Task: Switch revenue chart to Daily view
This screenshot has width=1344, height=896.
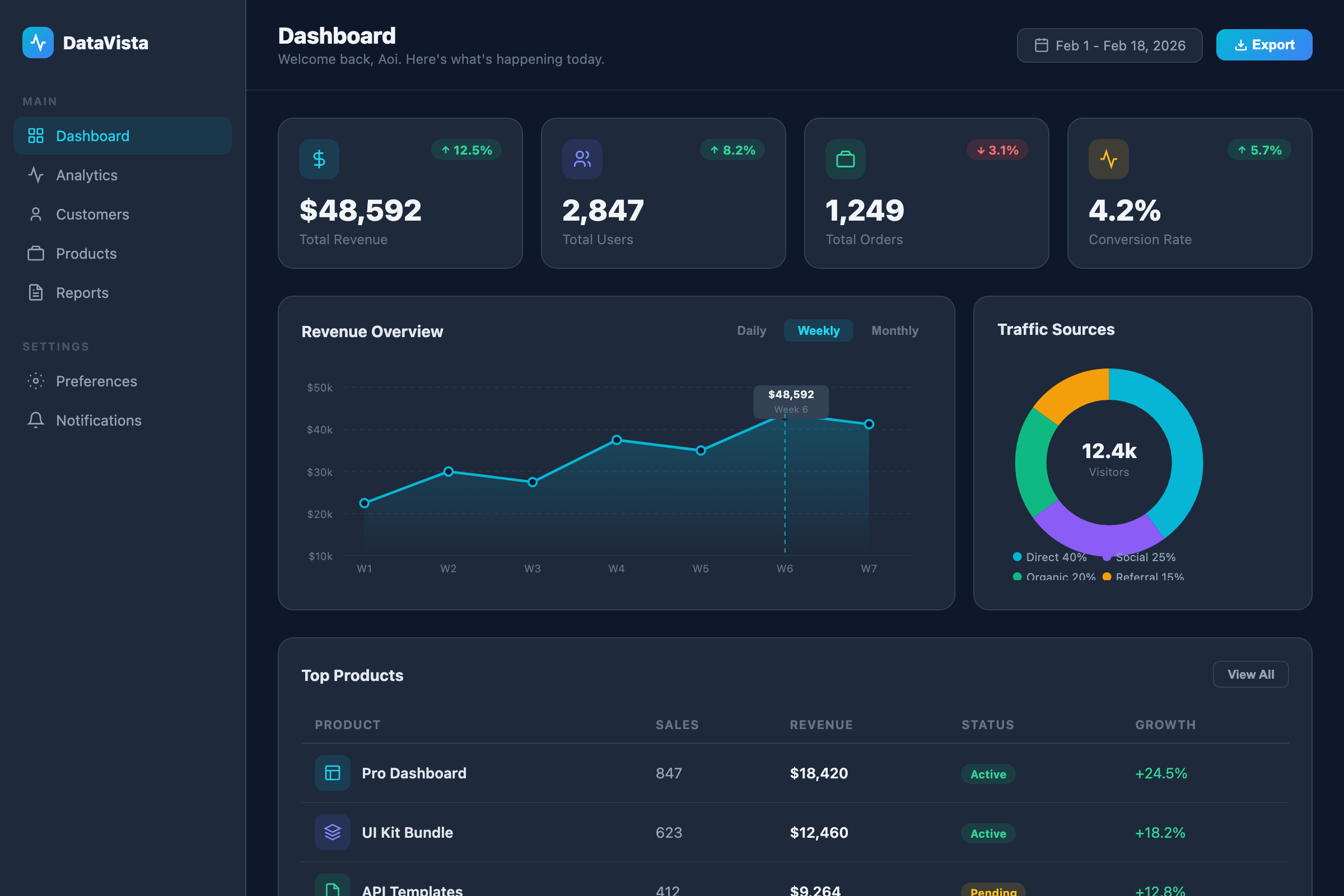Action: (x=751, y=330)
